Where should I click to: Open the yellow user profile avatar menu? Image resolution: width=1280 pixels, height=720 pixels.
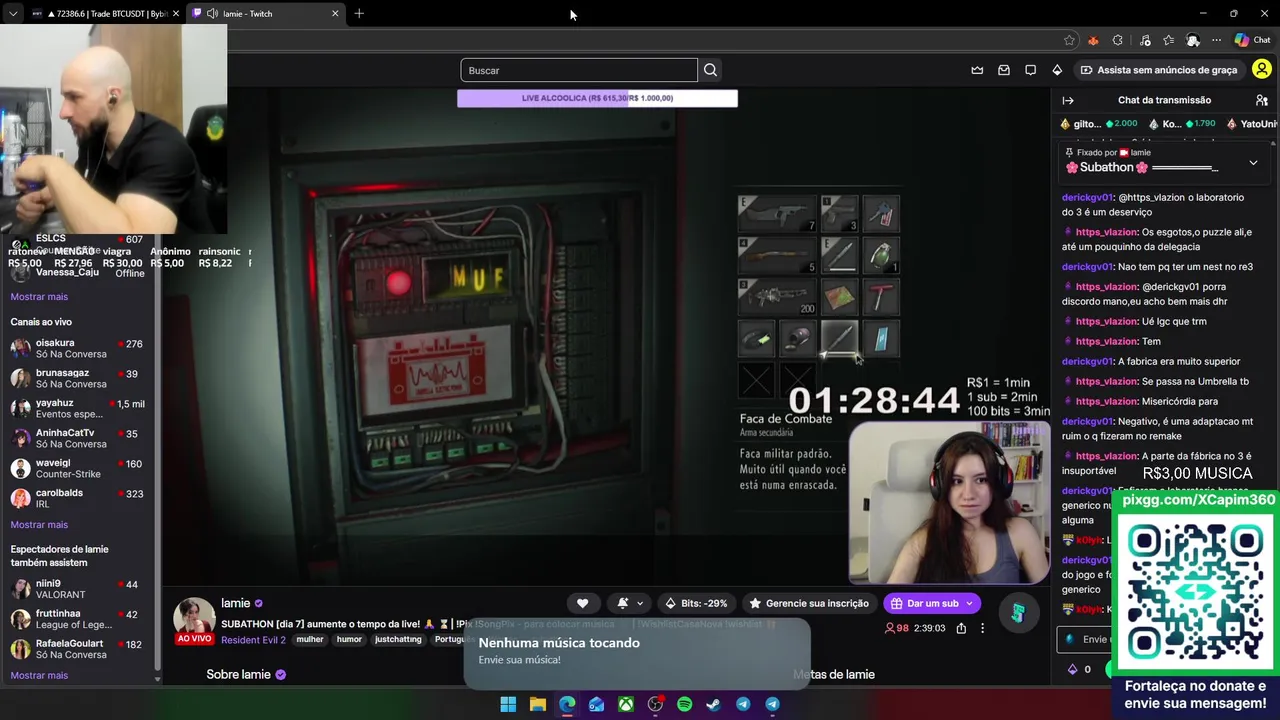point(1262,70)
